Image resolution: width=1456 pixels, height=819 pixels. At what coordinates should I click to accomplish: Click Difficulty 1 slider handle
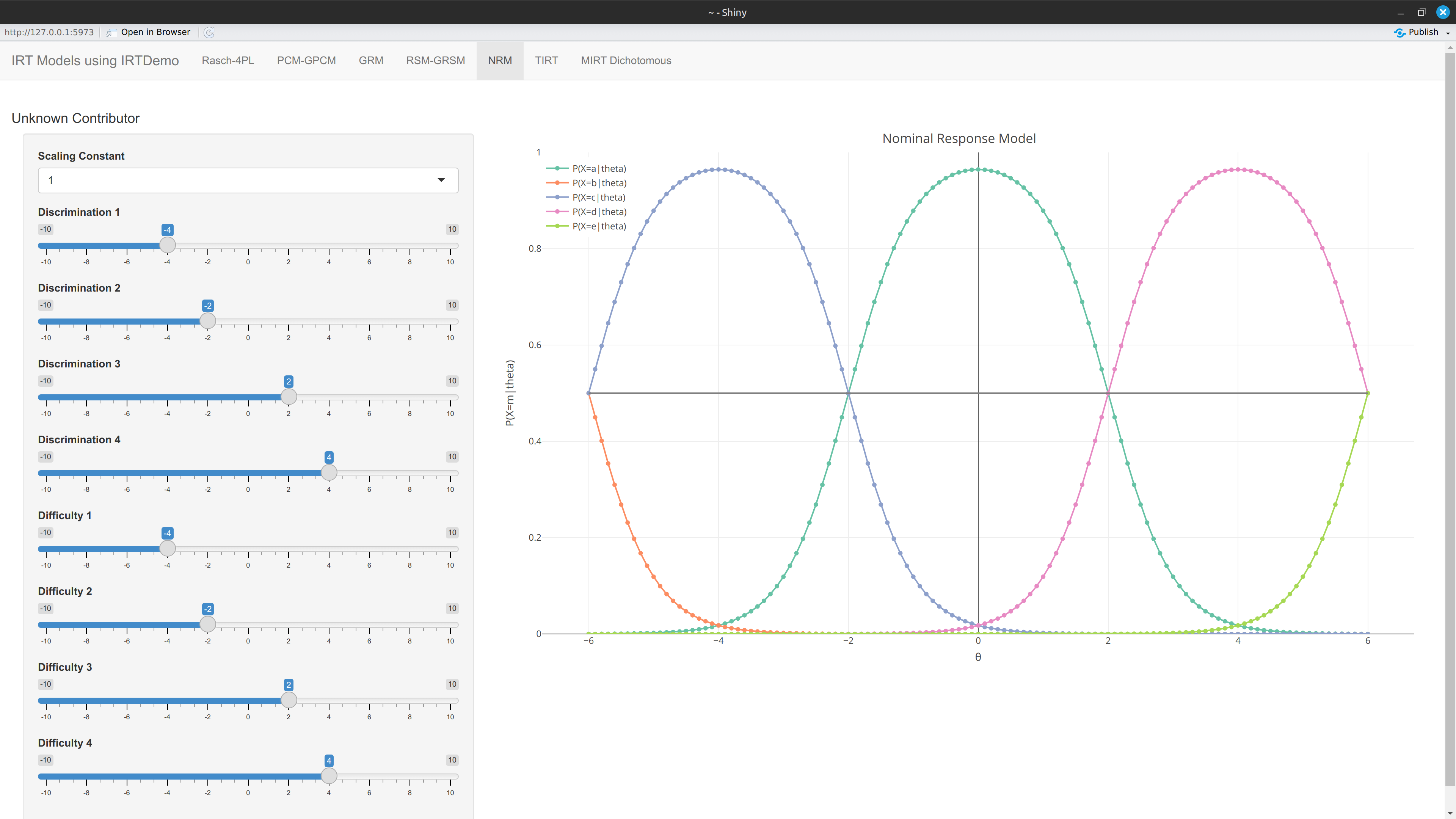[167, 548]
